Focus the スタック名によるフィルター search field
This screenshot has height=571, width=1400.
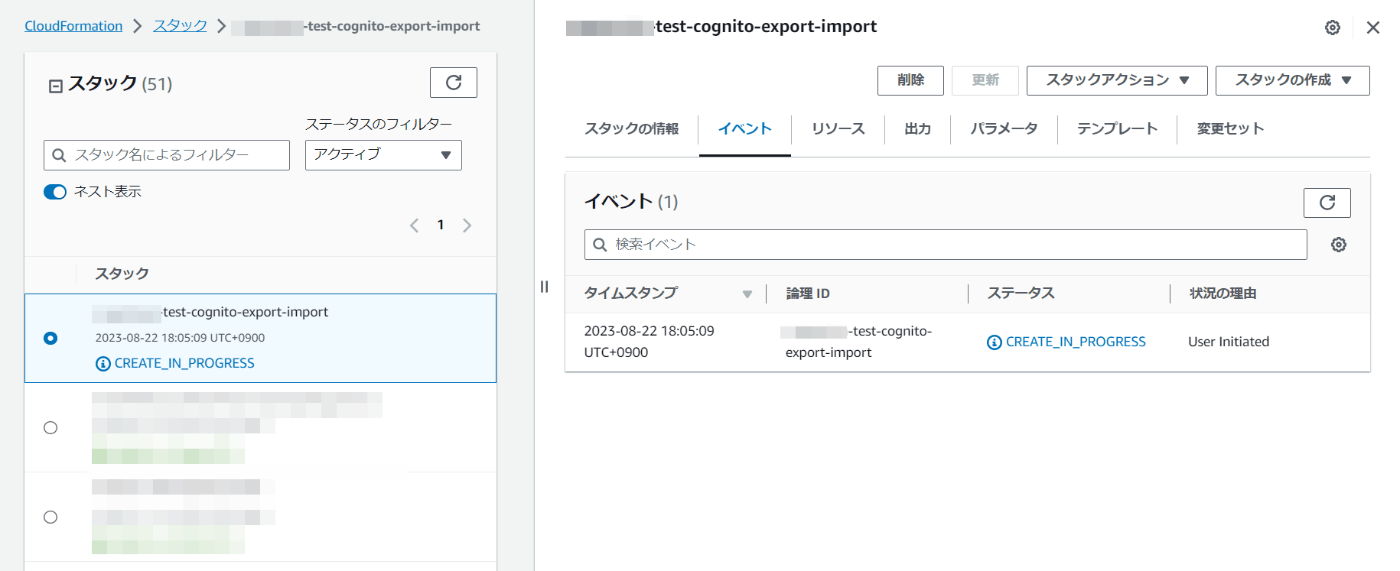click(x=167, y=155)
